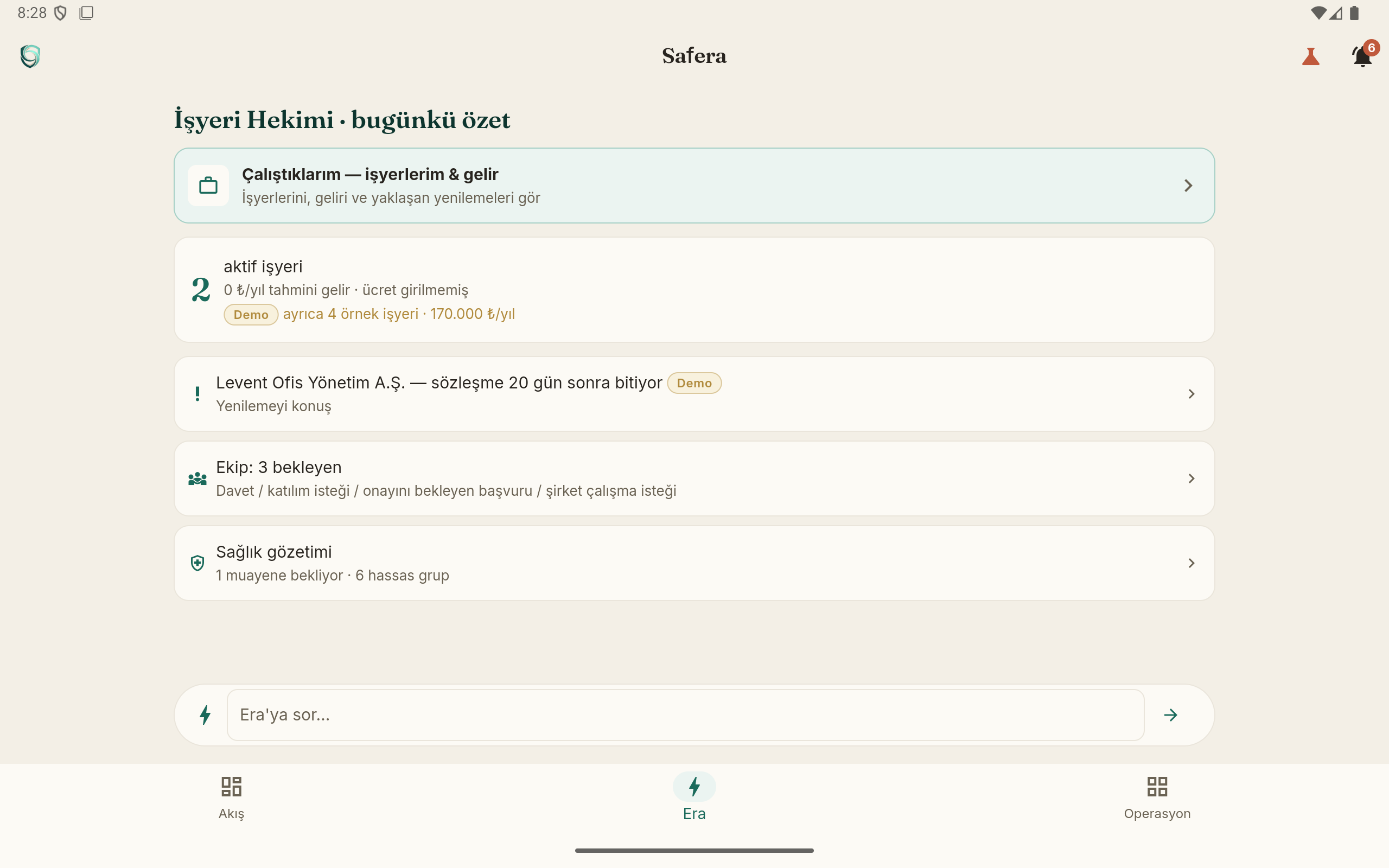Image resolution: width=1389 pixels, height=868 pixels.
Task: Open Çalıştıklarım — işyerlerim & gelir card
Action: click(694, 186)
